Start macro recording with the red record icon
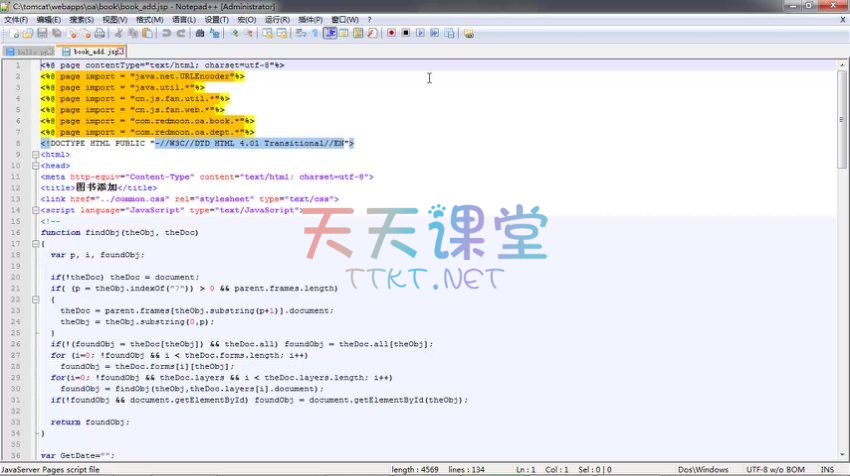850x476 pixels. (391, 33)
